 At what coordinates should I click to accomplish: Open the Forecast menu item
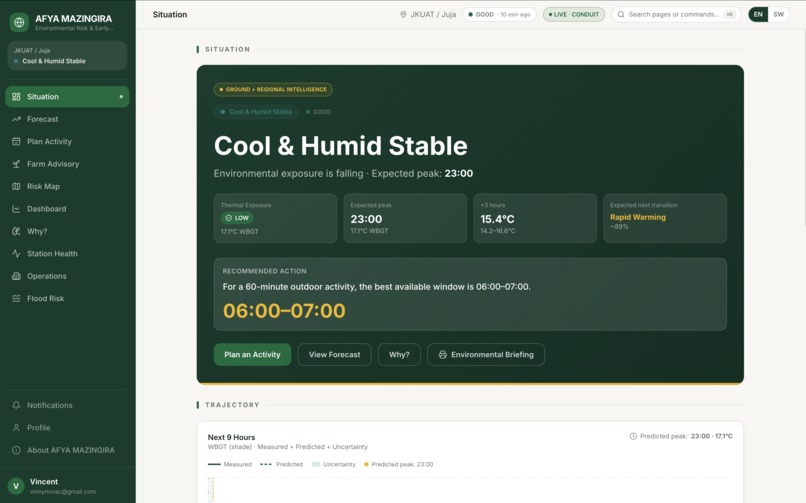[x=67, y=119]
